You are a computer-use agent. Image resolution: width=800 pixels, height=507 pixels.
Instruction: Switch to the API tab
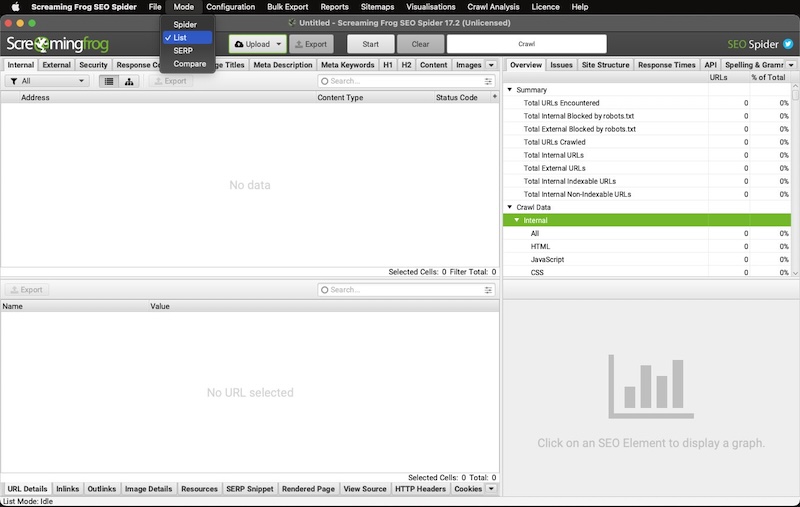[x=710, y=65]
